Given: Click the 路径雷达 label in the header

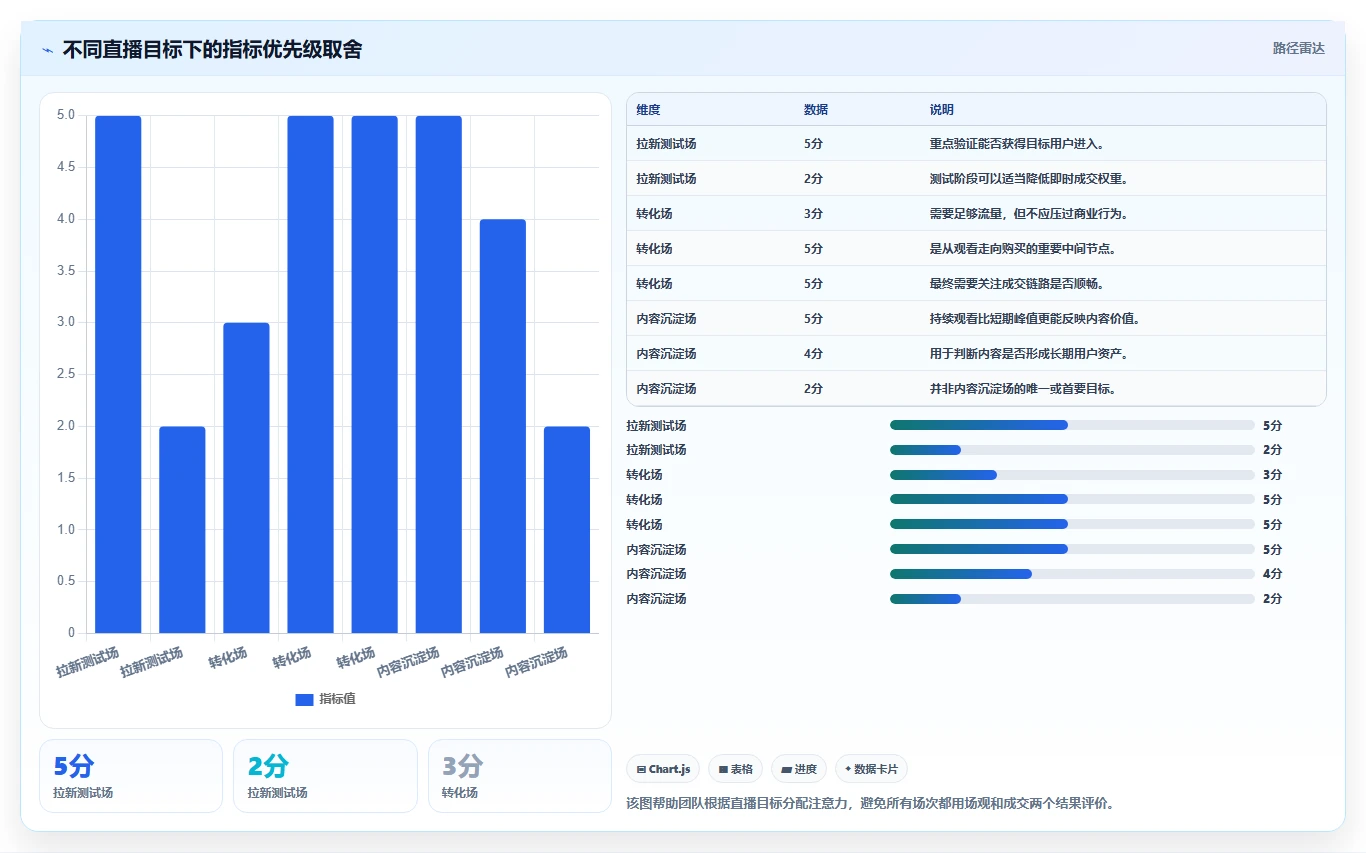Looking at the screenshot, I should pos(1298,48).
